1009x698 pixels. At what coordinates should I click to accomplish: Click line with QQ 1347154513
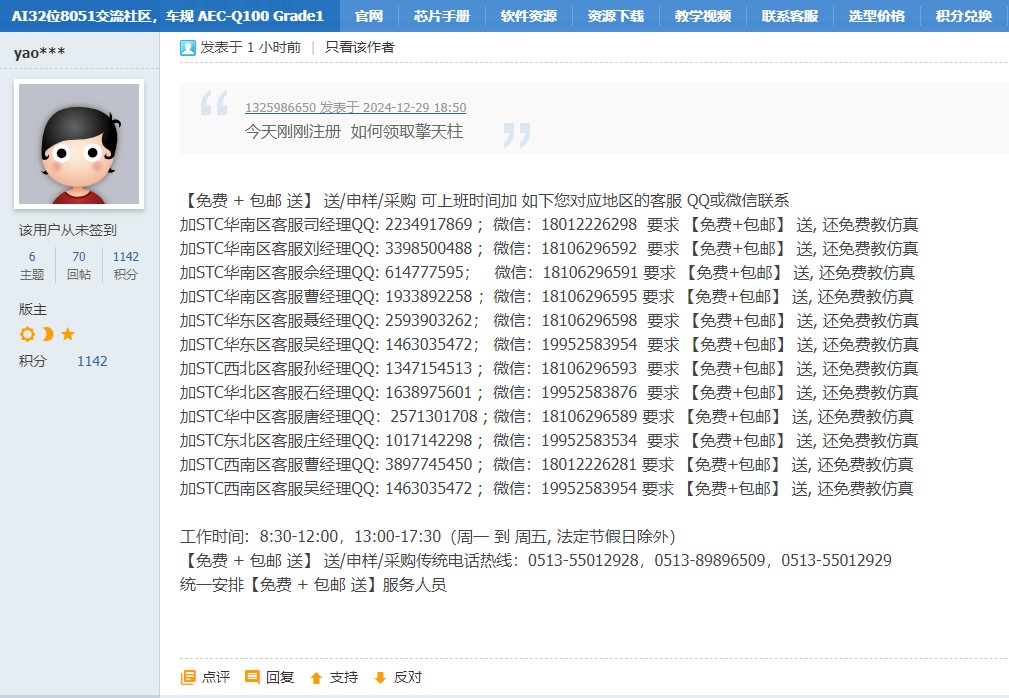pyautogui.click(x=549, y=369)
